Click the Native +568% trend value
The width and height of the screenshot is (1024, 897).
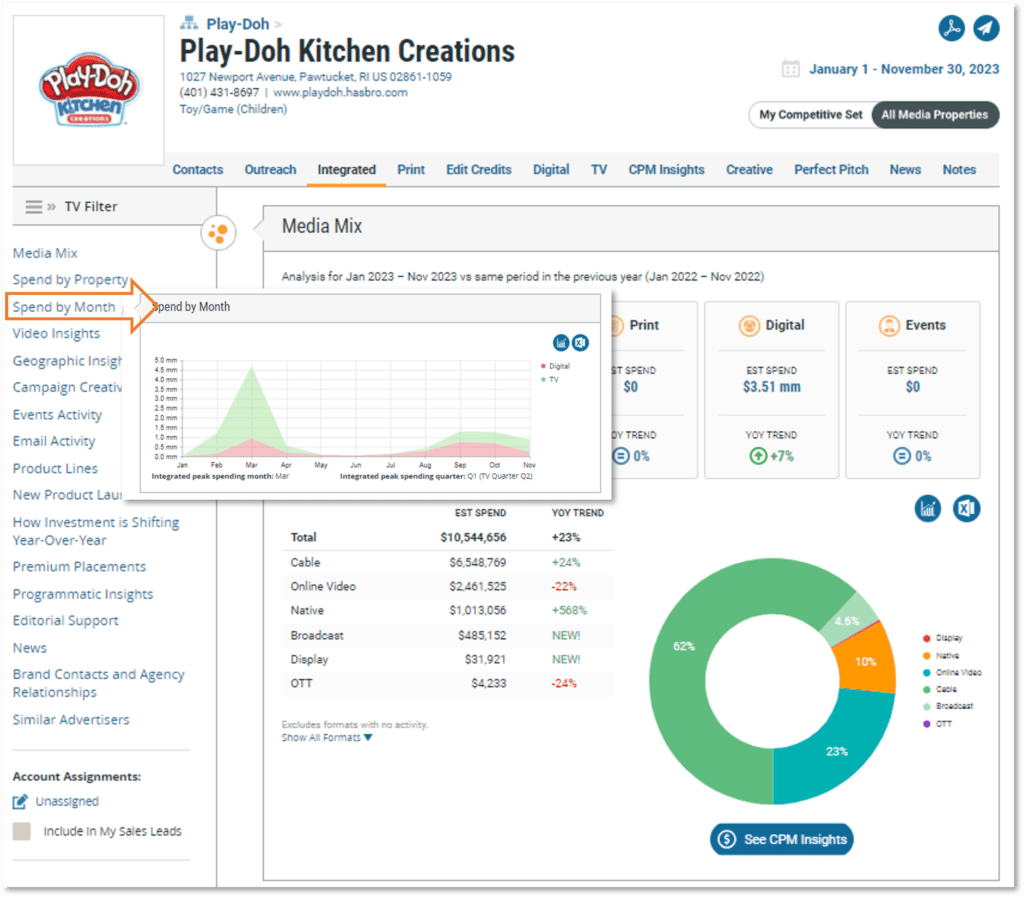click(x=569, y=610)
